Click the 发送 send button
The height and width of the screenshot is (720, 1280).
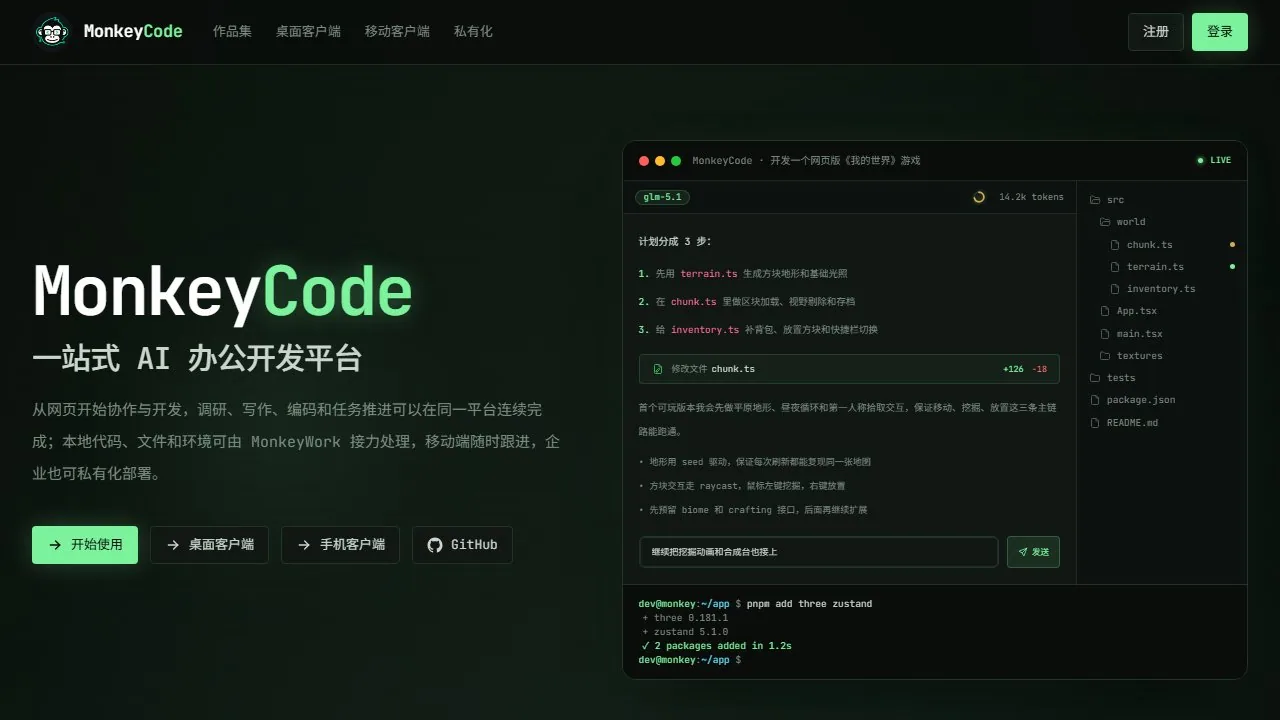(1033, 552)
